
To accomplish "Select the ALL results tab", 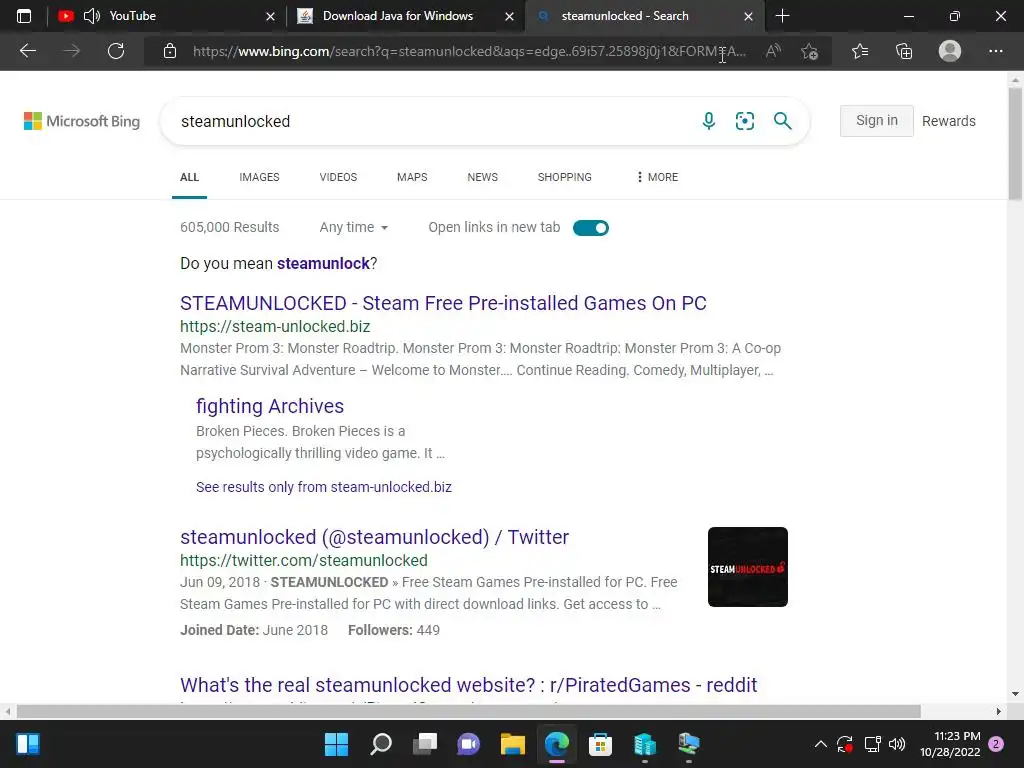I will pyautogui.click(x=189, y=177).
